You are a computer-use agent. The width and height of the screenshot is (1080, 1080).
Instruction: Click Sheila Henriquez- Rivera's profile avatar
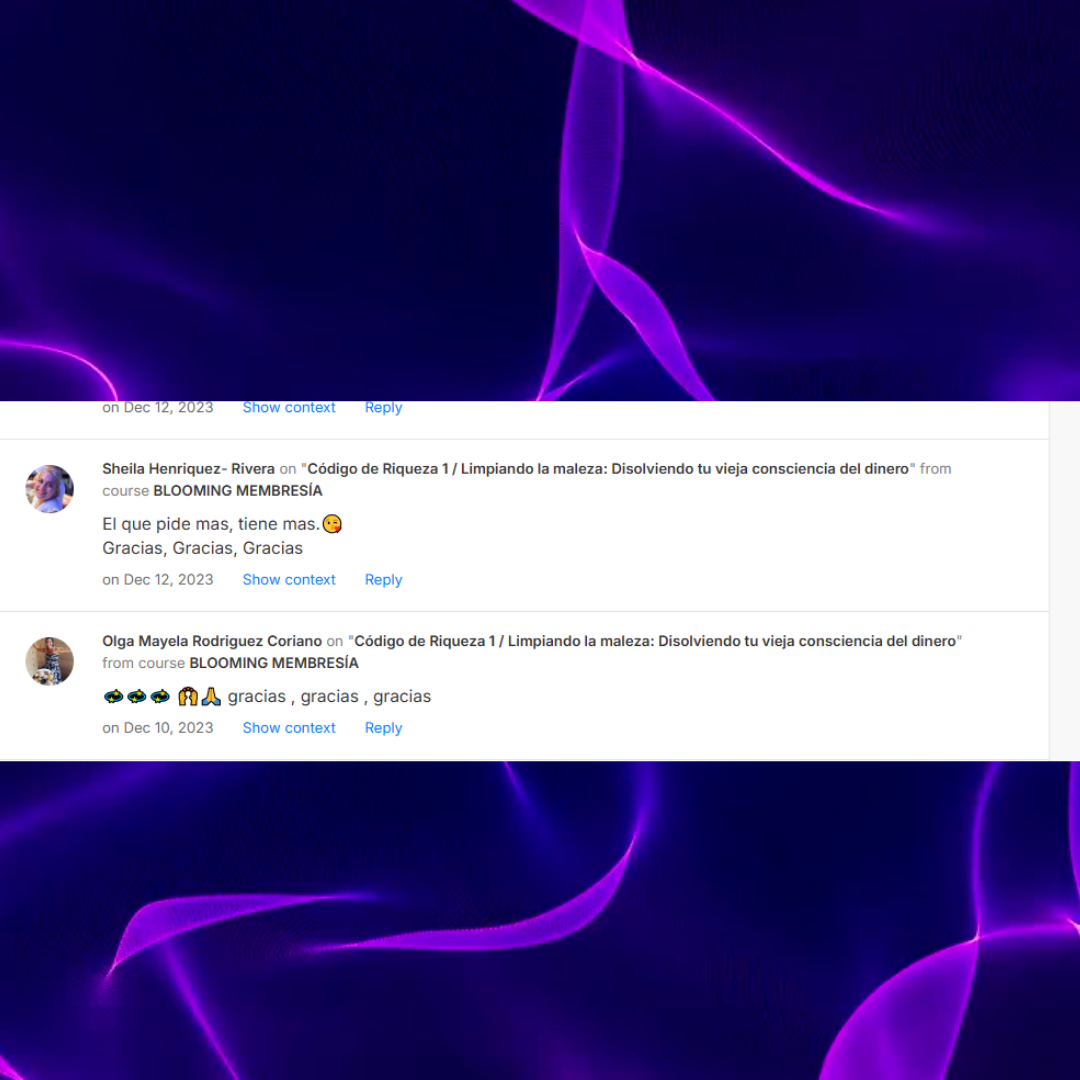50,489
